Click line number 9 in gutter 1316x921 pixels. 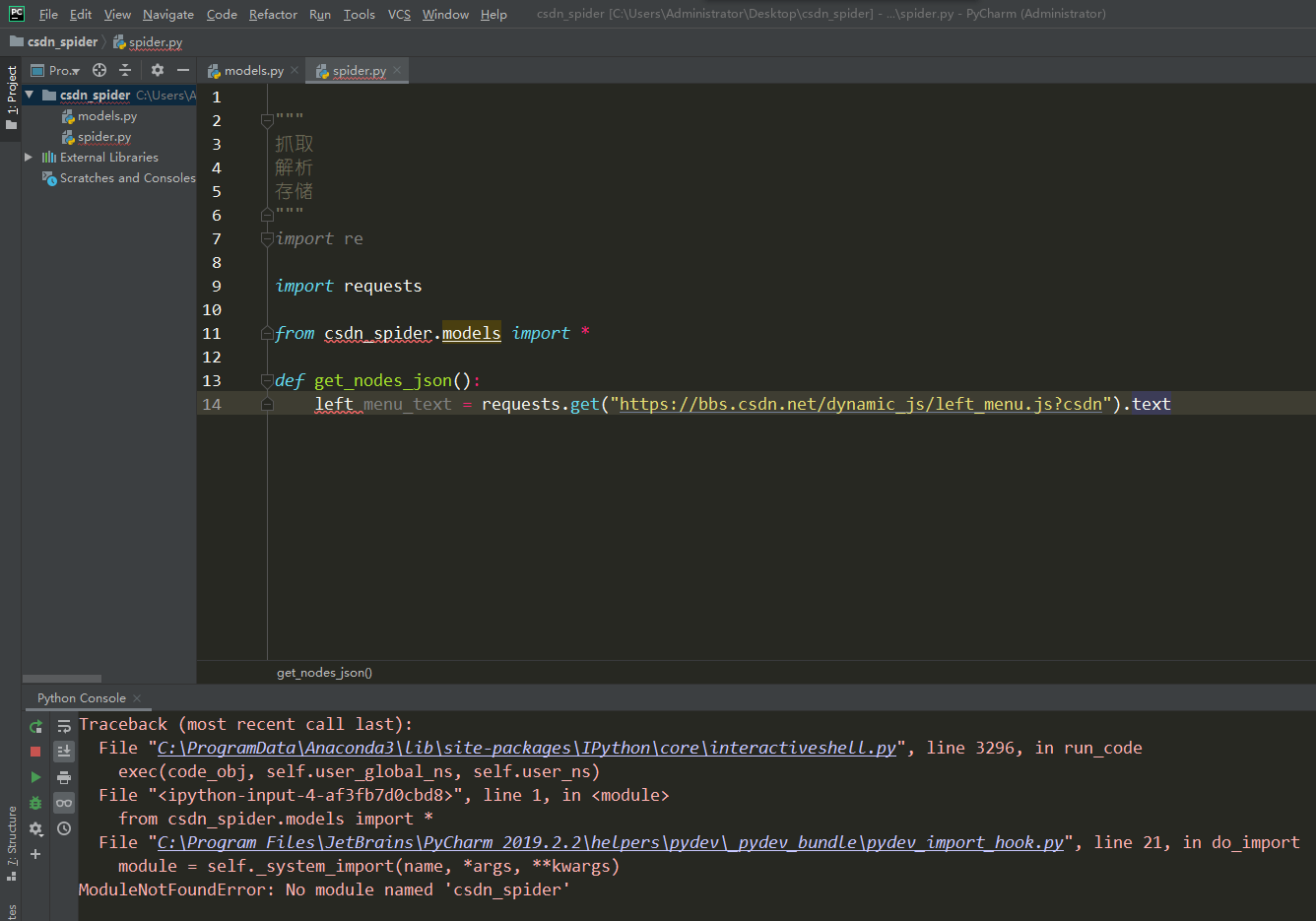(216, 286)
